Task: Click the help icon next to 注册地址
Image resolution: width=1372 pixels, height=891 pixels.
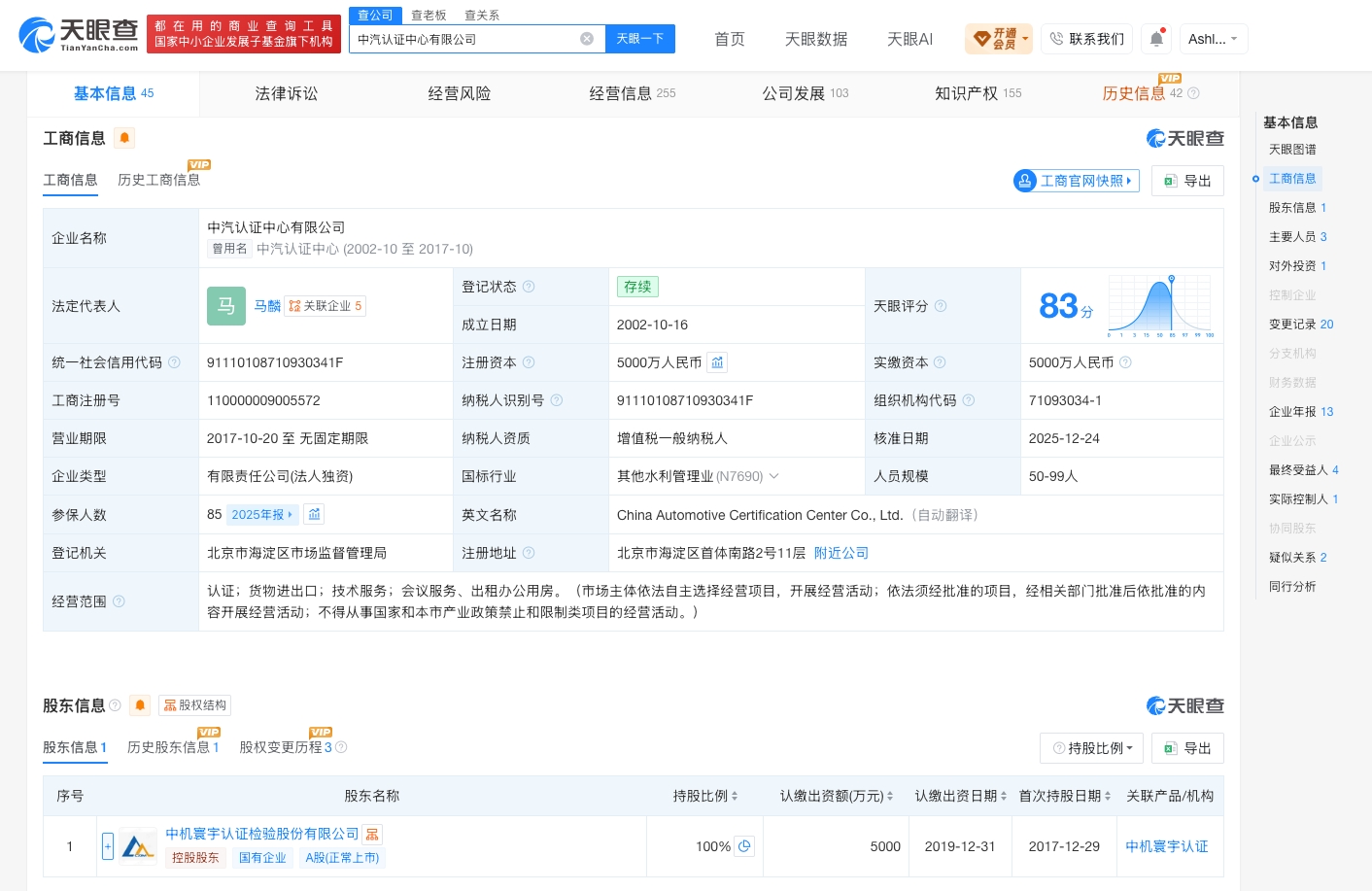Action: click(529, 553)
